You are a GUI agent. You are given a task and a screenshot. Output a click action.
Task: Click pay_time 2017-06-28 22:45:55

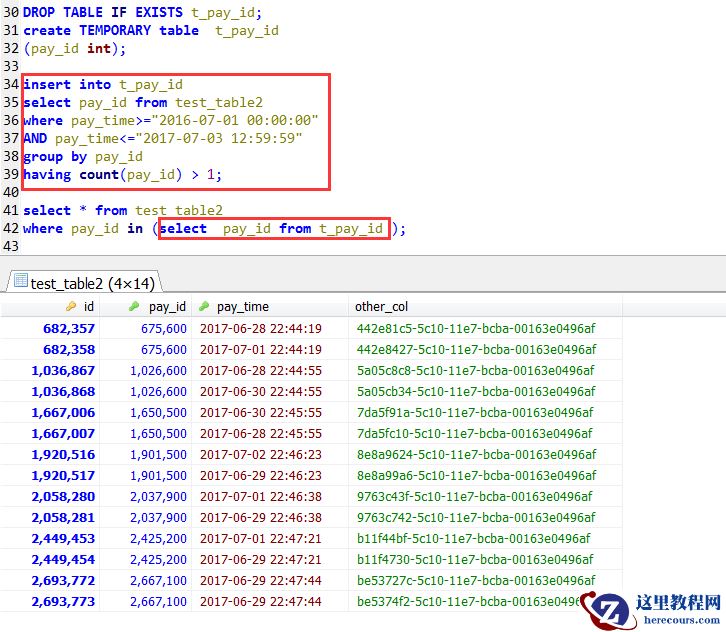click(x=261, y=433)
